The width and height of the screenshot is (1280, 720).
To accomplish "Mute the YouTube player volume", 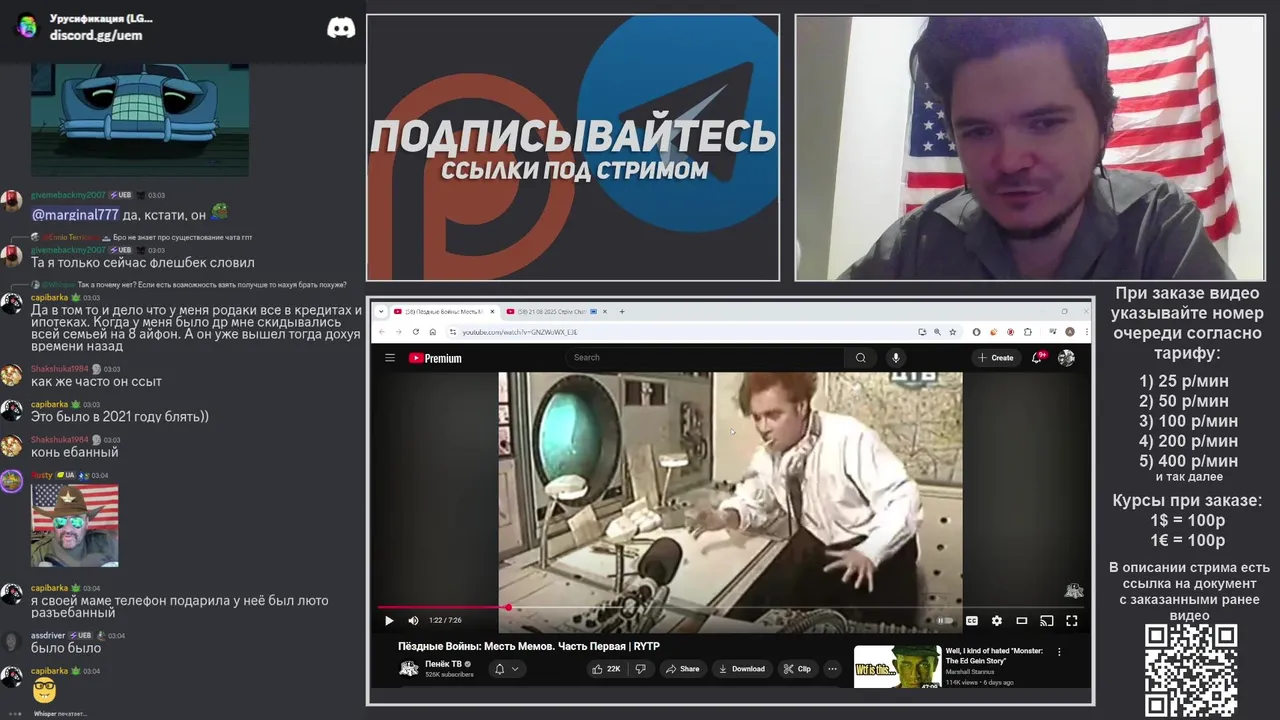I will coord(413,621).
